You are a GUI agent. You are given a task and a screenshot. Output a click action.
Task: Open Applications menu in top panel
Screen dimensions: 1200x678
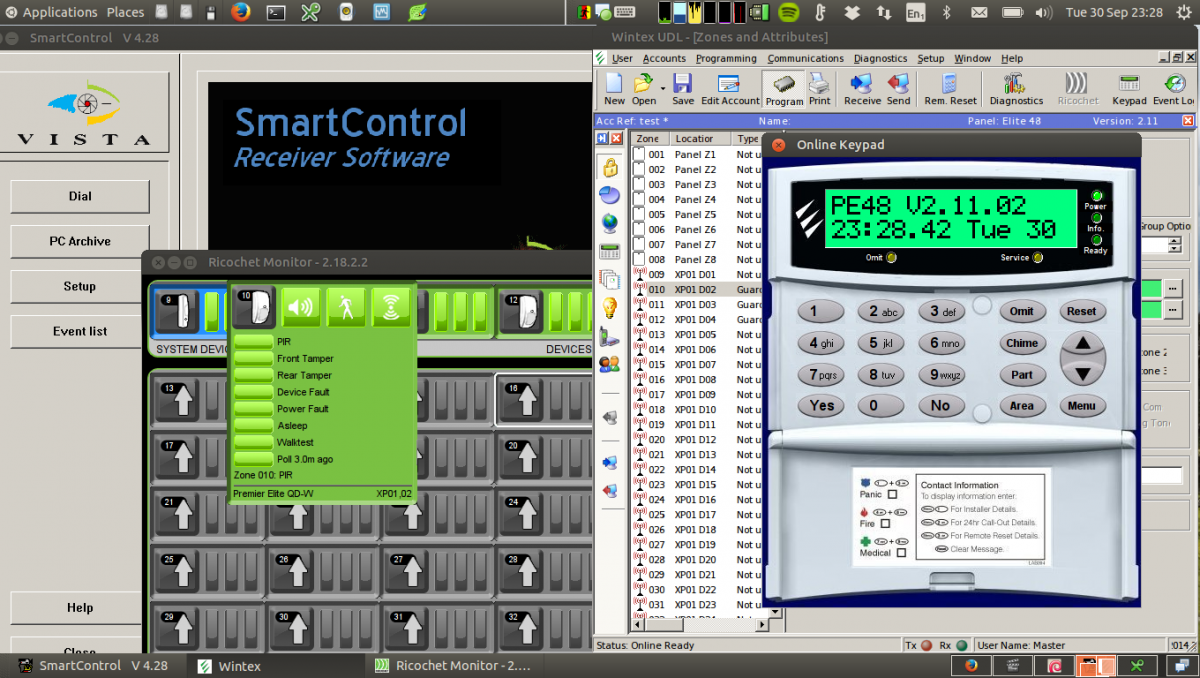pos(50,12)
